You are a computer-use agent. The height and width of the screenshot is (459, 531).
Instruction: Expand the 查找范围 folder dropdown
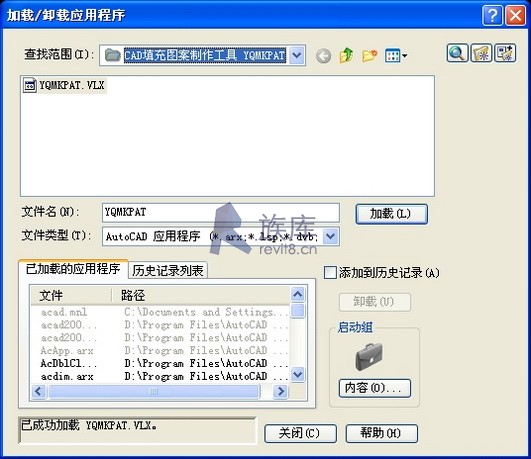pyautogui.click(x=296, y=55)
